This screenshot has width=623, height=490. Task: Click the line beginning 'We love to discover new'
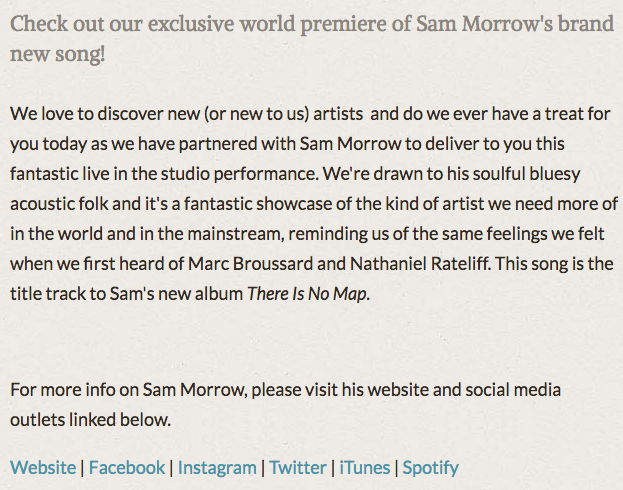click(310, 114)
